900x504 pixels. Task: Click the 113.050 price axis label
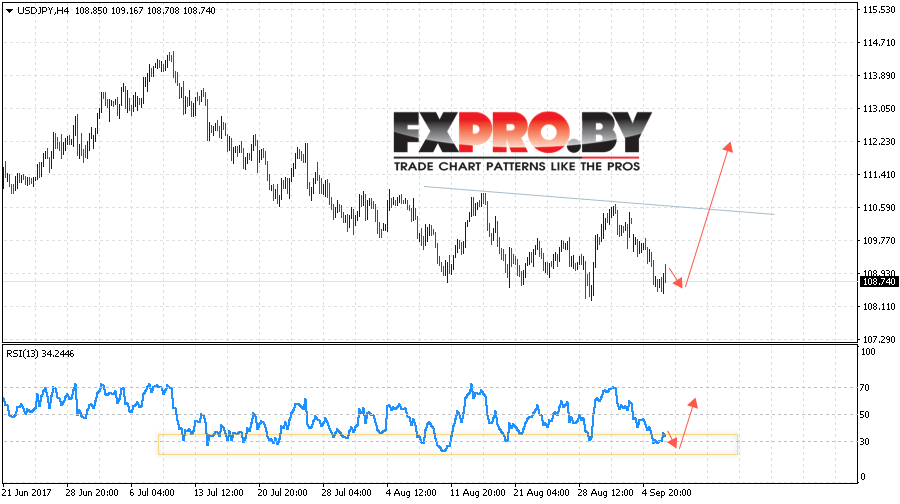(x=879, y=108)
